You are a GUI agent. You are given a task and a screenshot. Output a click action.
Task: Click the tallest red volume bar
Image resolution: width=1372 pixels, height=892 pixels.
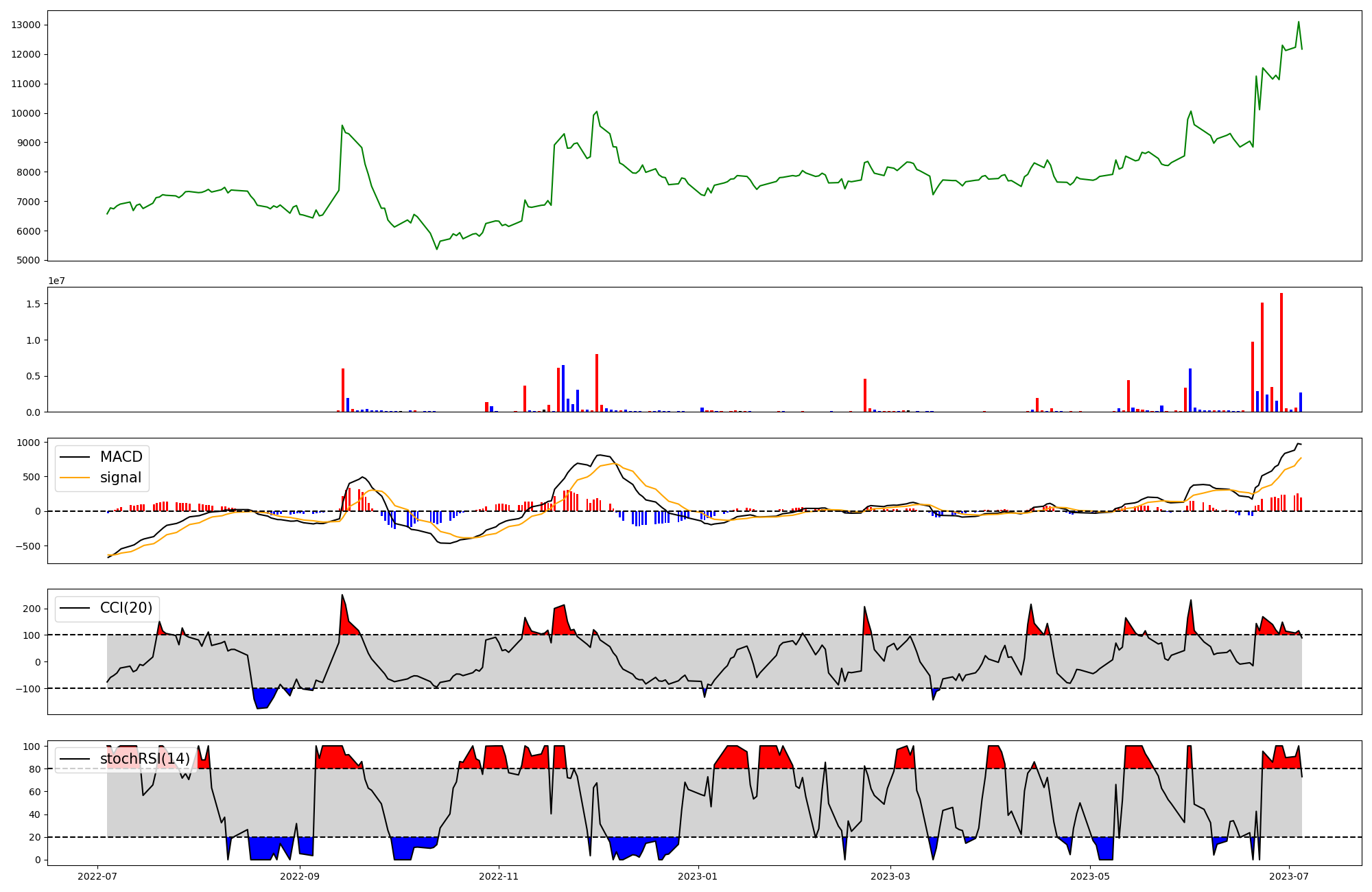click(1281, 352)
